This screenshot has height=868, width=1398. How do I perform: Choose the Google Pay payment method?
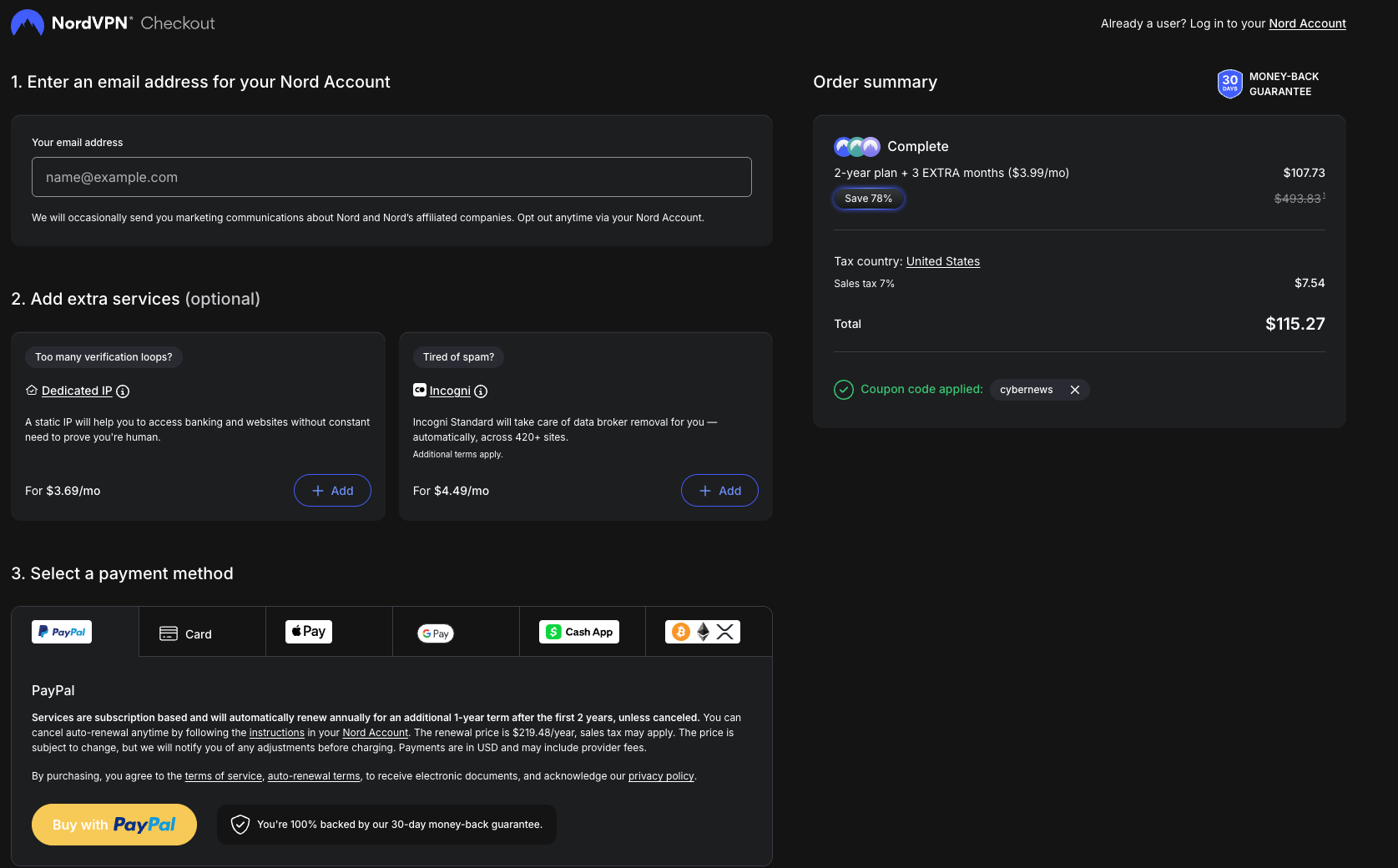456,633
